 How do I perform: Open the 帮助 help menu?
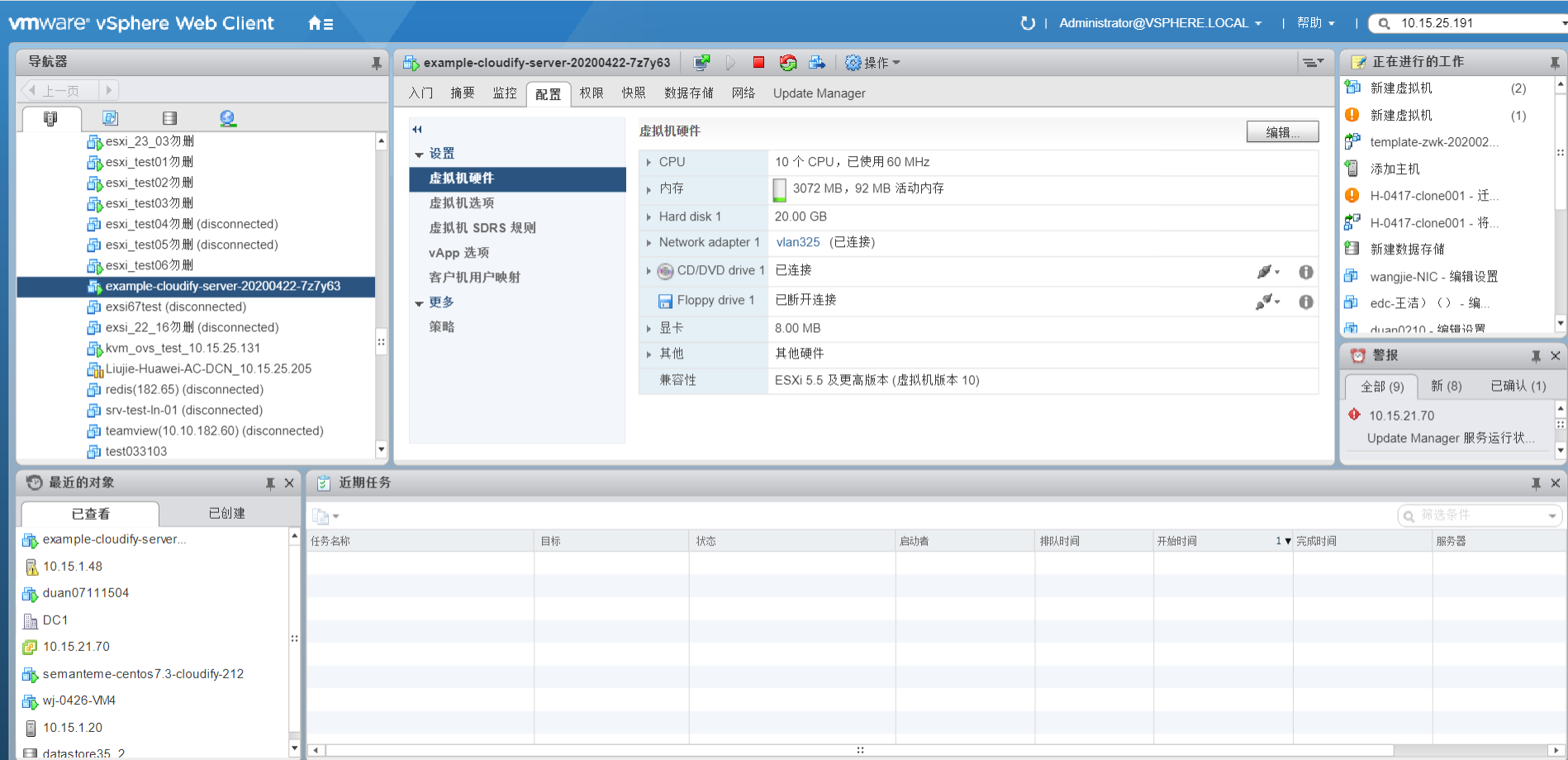[x=1315, y=23]
